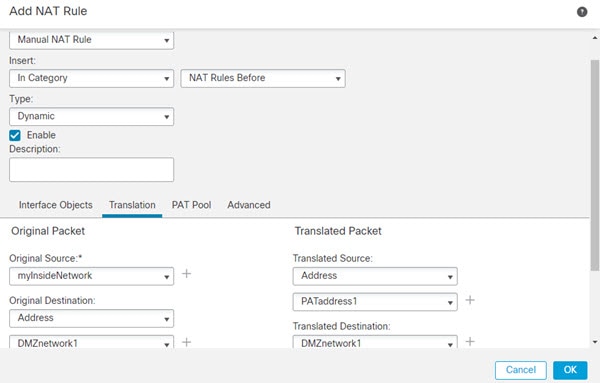
Task: Uncheck the Enable checkbox
Action: coord(15,135)
